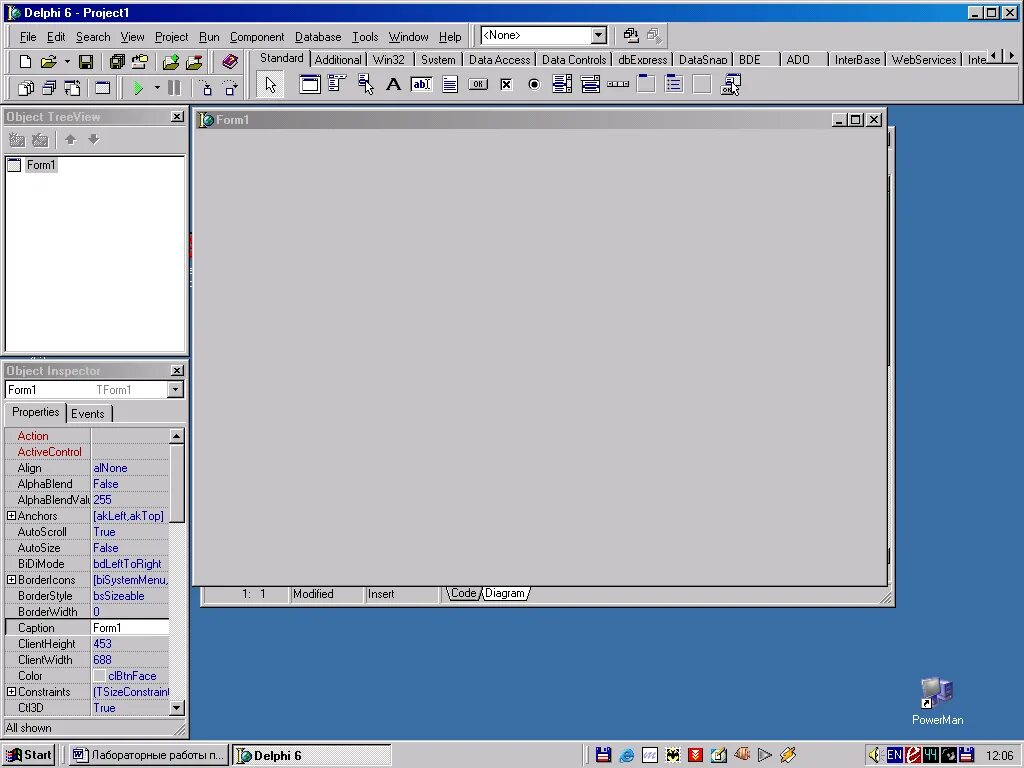The image size is (1024, 768).
Task: Click the Pause toolbar icon
Action: [174, 88]
